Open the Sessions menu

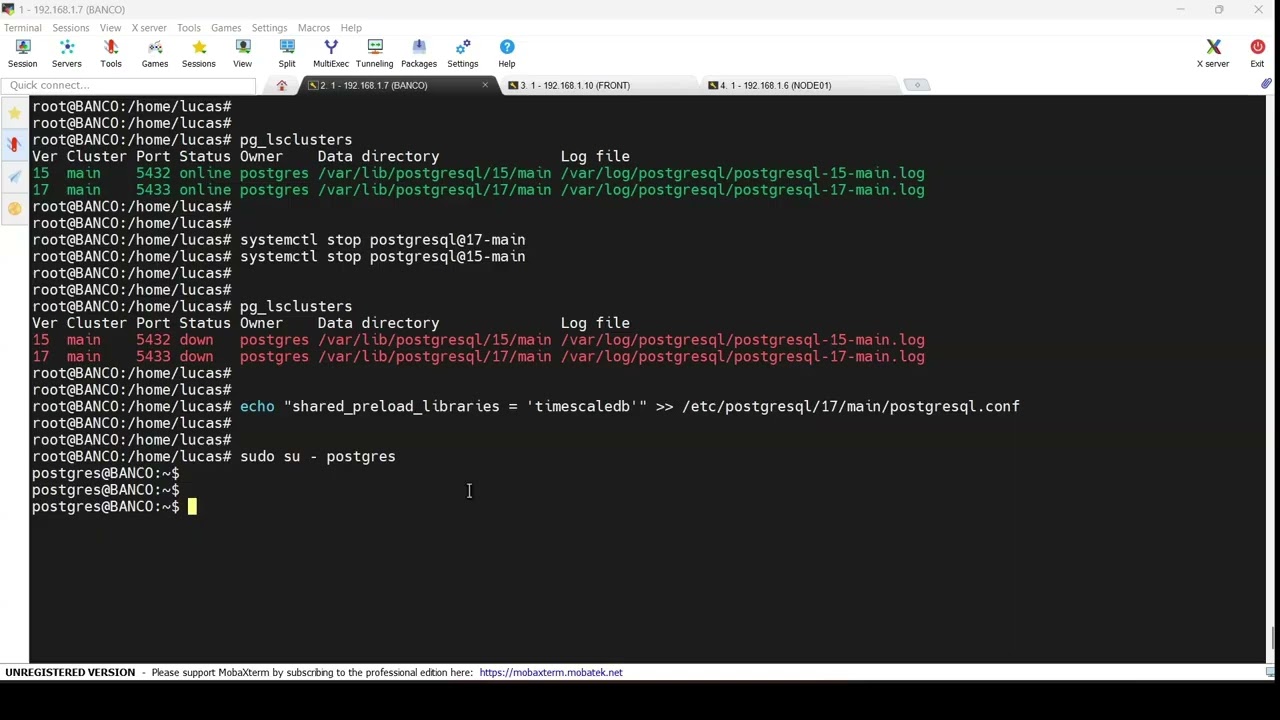pyautogui.click(x=70, y=28)
